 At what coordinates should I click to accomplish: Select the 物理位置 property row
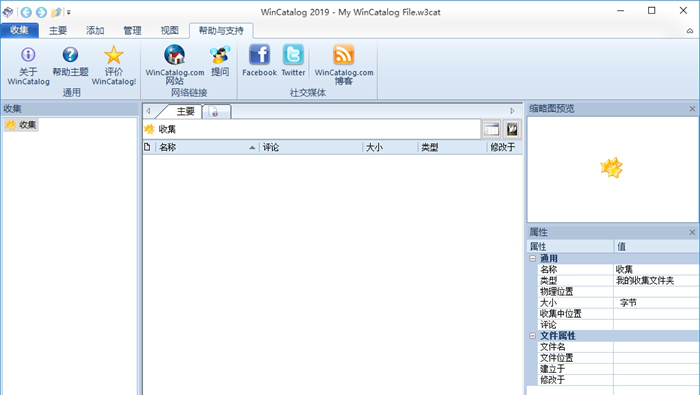click(618, 292)
